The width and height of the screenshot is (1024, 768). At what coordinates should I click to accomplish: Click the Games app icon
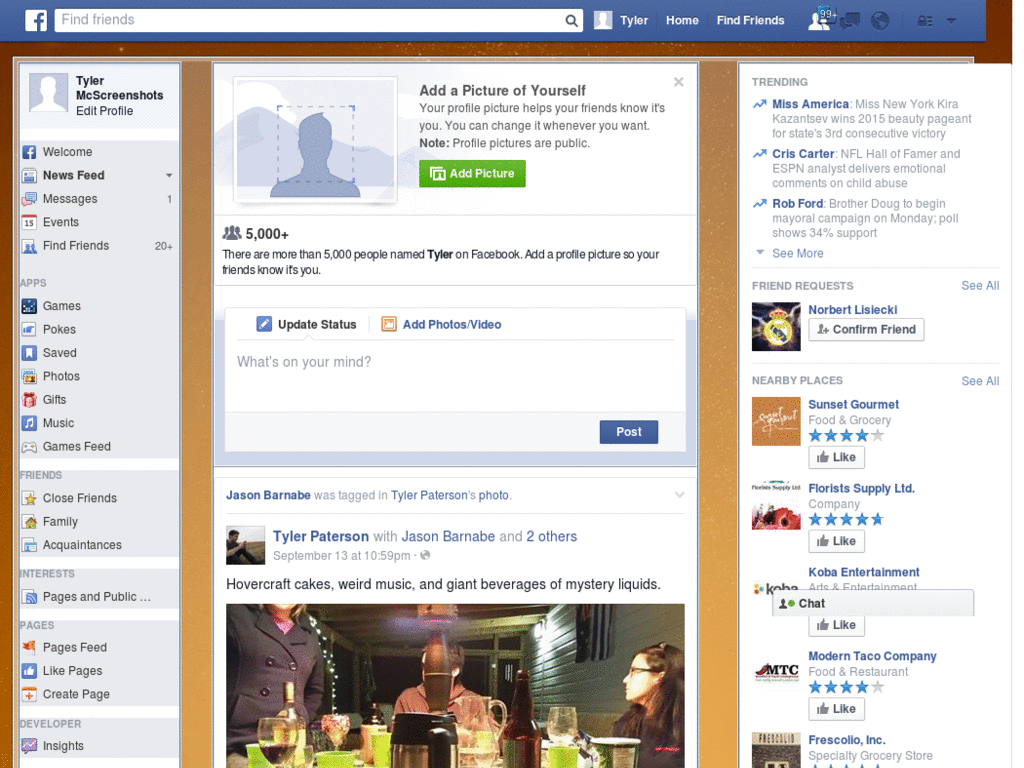29,306
